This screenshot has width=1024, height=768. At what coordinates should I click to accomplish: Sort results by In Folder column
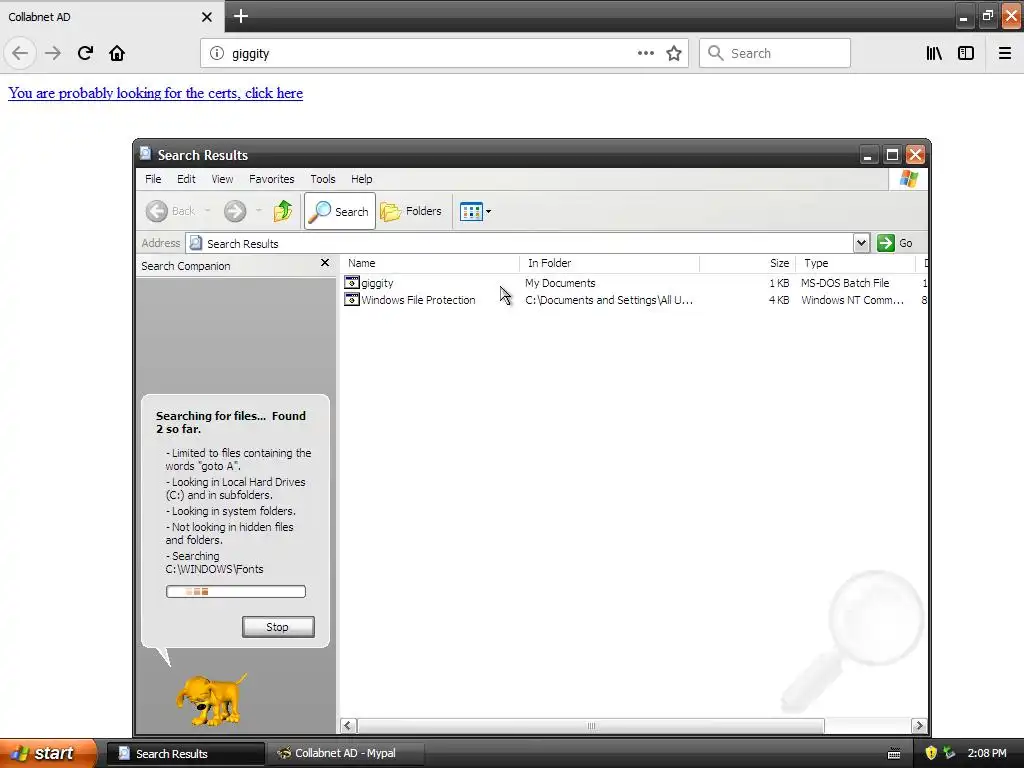[x=609, y=263]
